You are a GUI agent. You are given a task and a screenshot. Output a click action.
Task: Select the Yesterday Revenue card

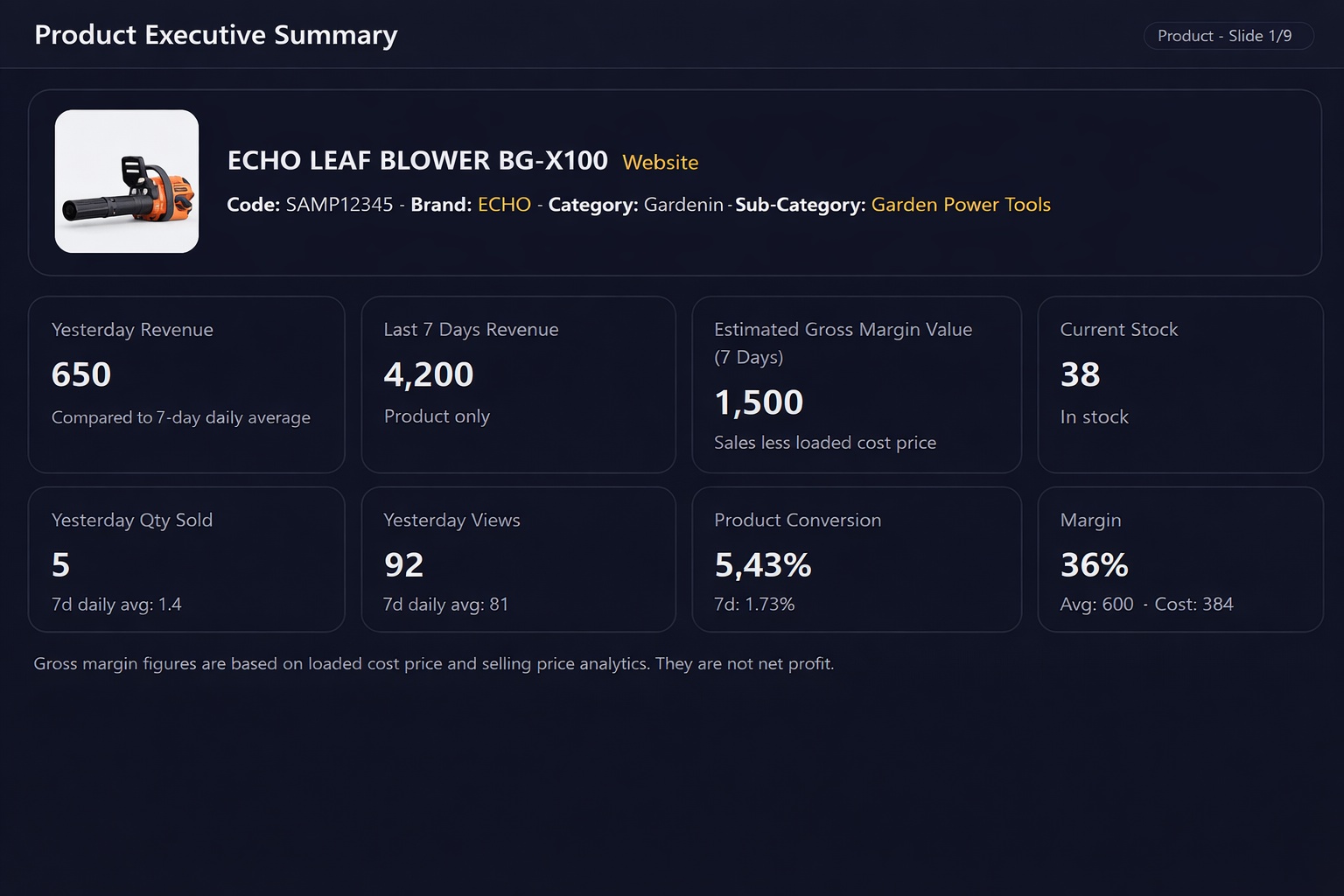click(186, 384)
